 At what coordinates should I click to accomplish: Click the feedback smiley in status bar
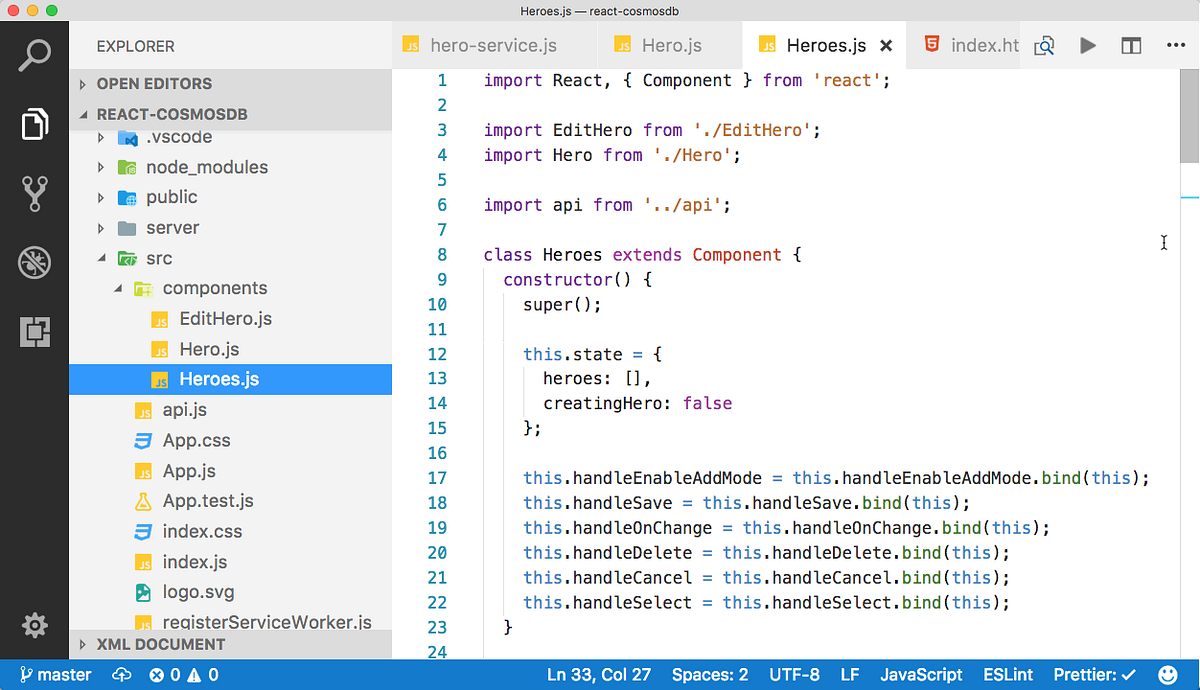pyautogui.click(x=1168, y=675)
